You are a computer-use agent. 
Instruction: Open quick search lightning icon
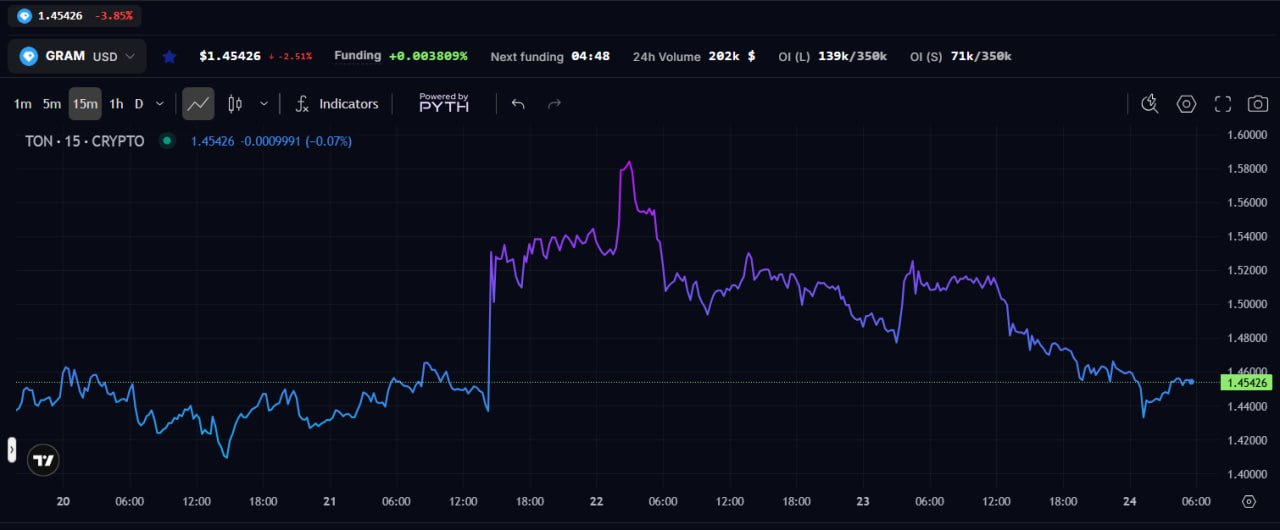[1150, 104]
